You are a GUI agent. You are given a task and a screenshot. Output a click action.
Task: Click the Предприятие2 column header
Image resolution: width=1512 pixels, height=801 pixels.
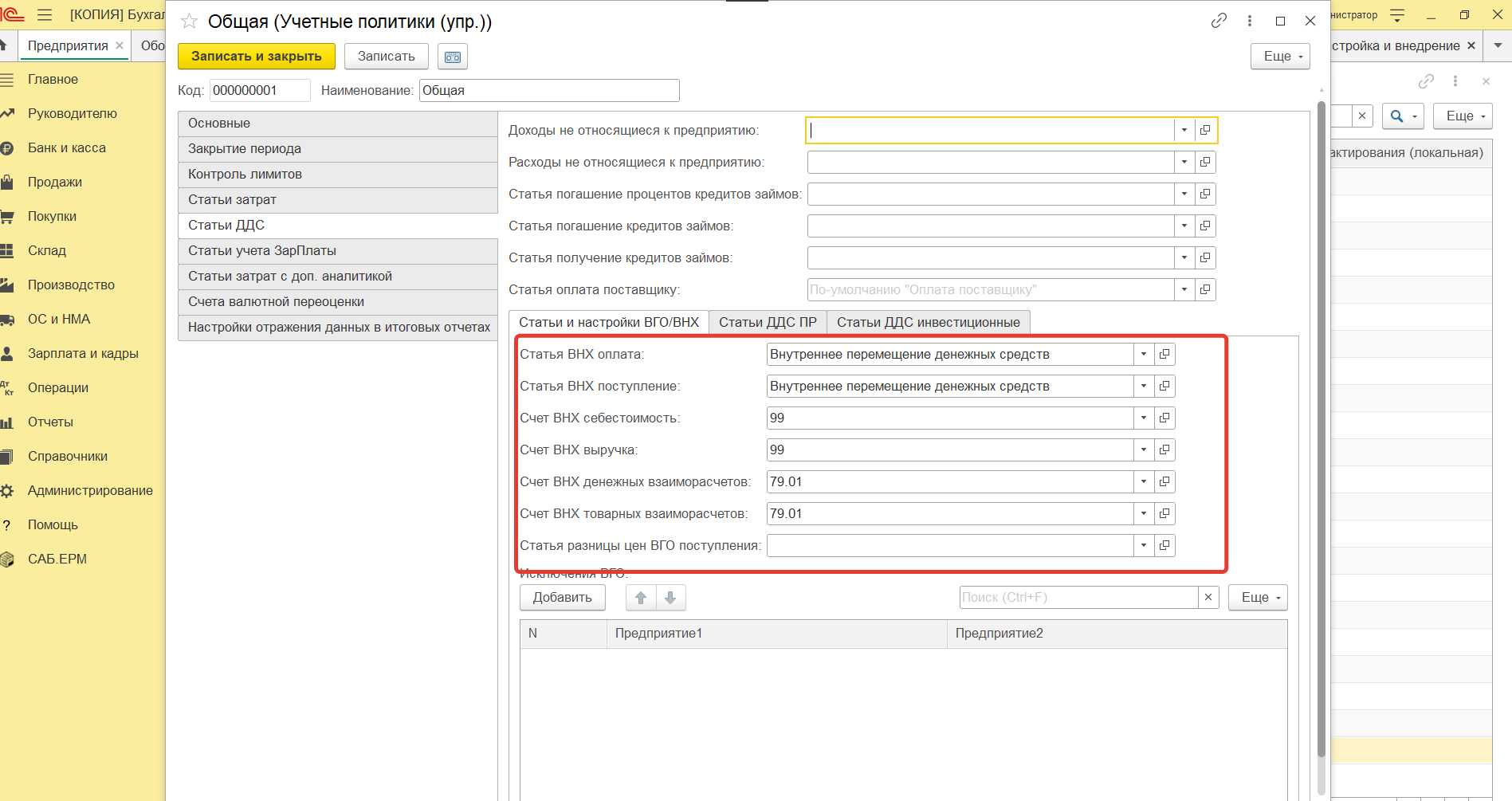(1117, 634)
